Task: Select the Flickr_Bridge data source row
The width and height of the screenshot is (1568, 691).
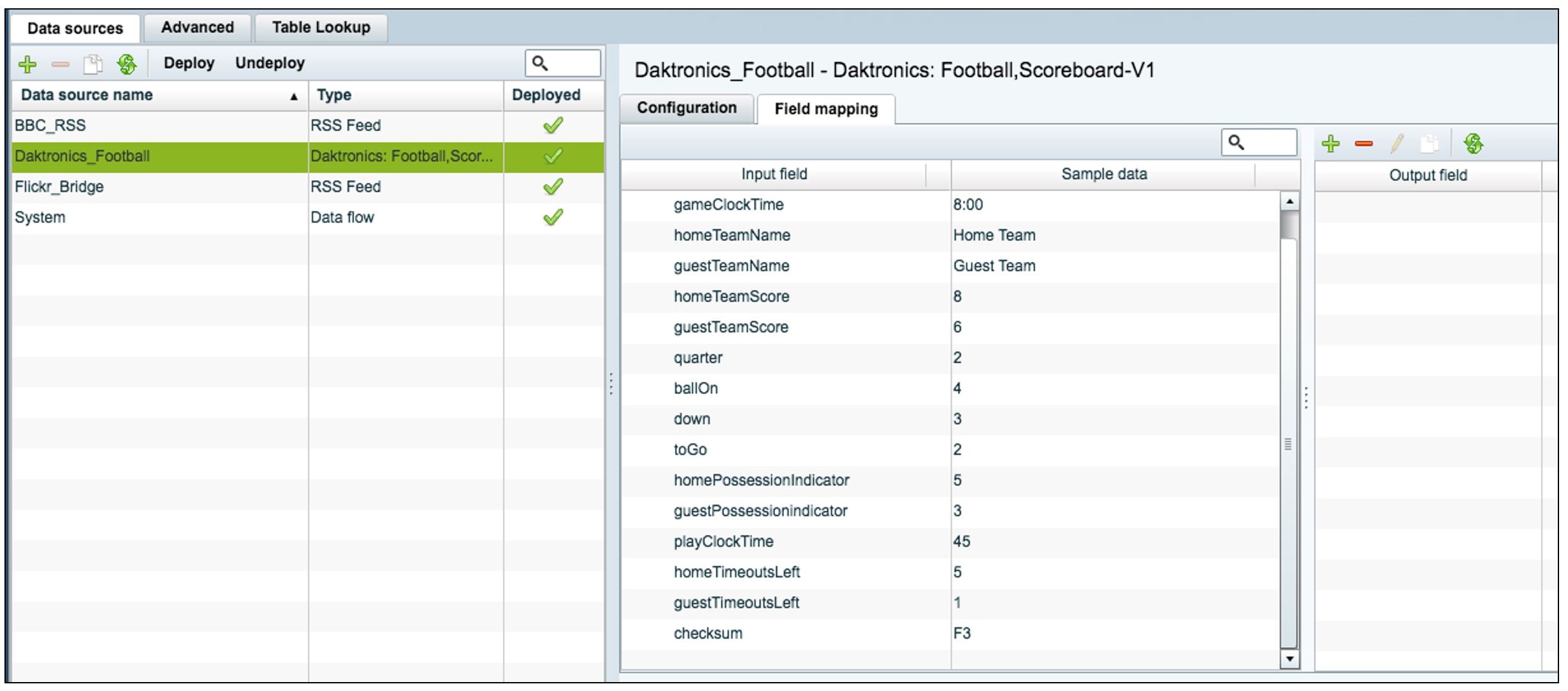Action: 308,187
